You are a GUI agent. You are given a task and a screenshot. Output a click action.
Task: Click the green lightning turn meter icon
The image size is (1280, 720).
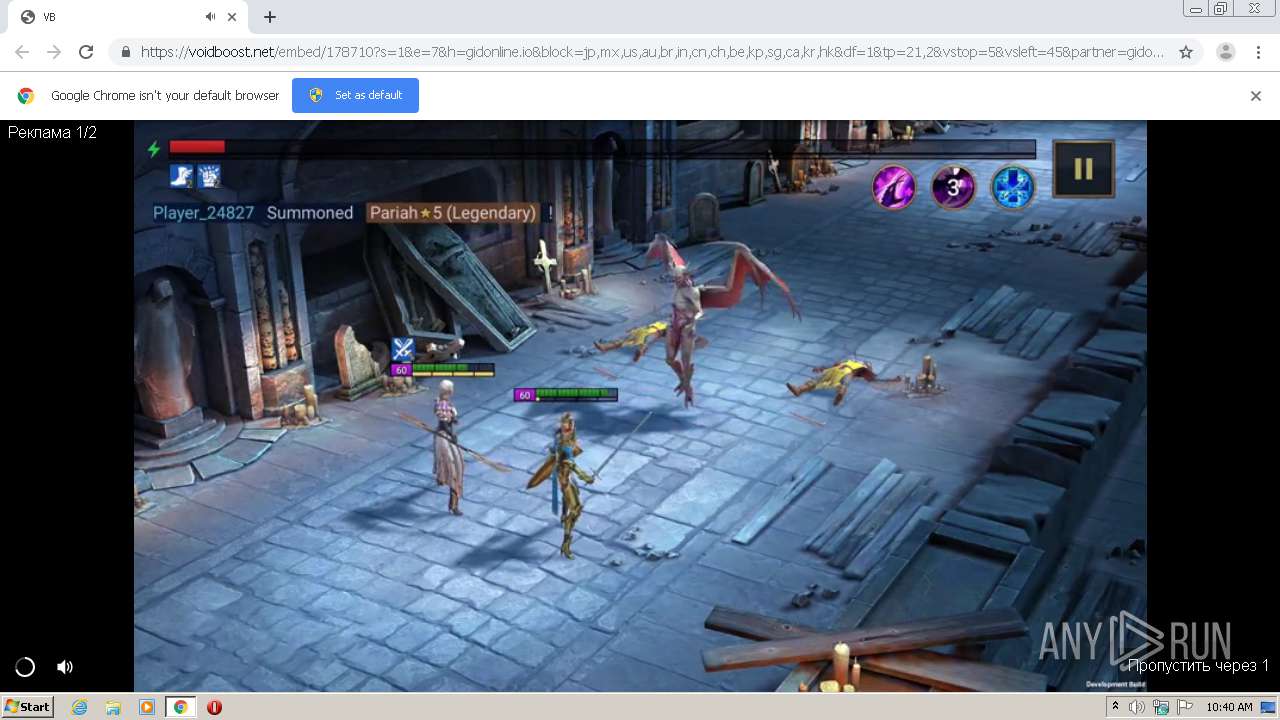(x=154, y=149)
